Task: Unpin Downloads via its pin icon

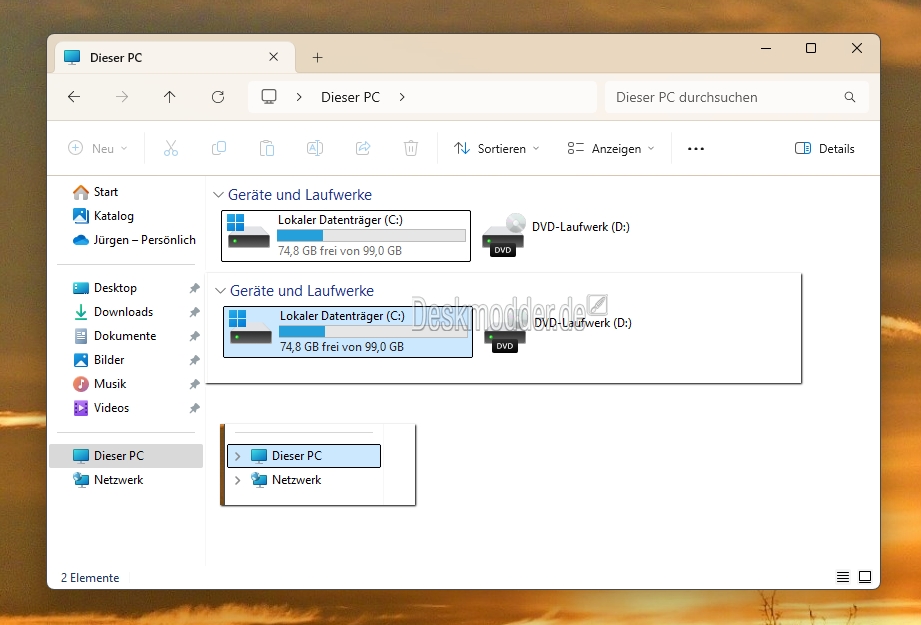Action: click(x=194, y=312)
